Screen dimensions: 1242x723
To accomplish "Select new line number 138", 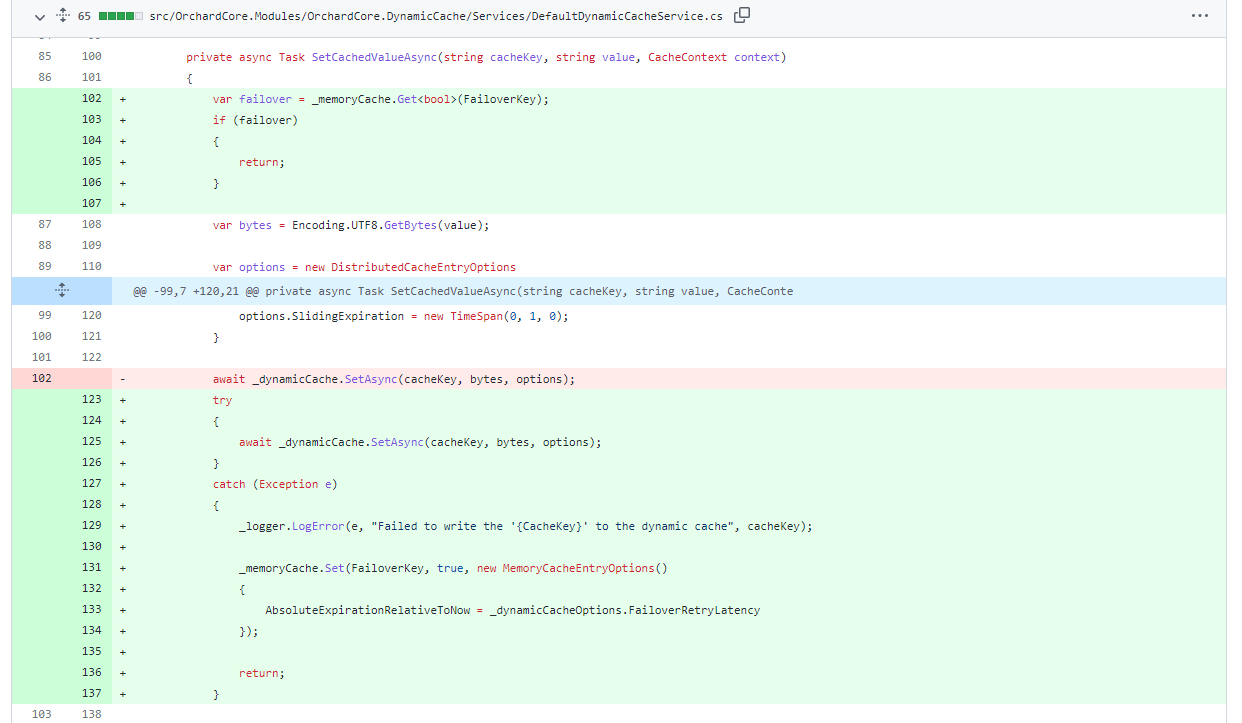I will [x=91, y=715].
